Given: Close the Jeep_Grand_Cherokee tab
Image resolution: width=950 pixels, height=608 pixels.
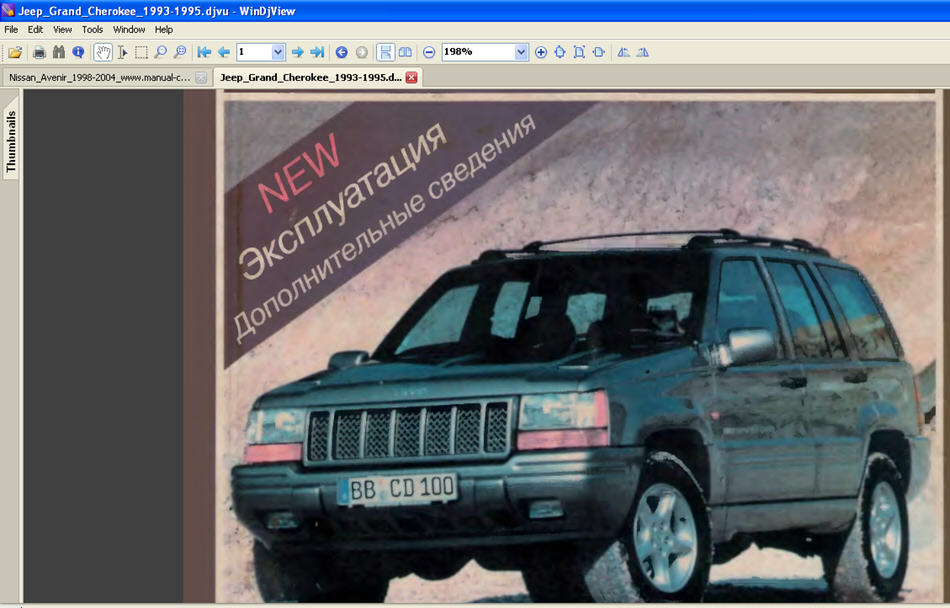Looking at the screenshot, I should pyautogui.click(x=411, y=78).
